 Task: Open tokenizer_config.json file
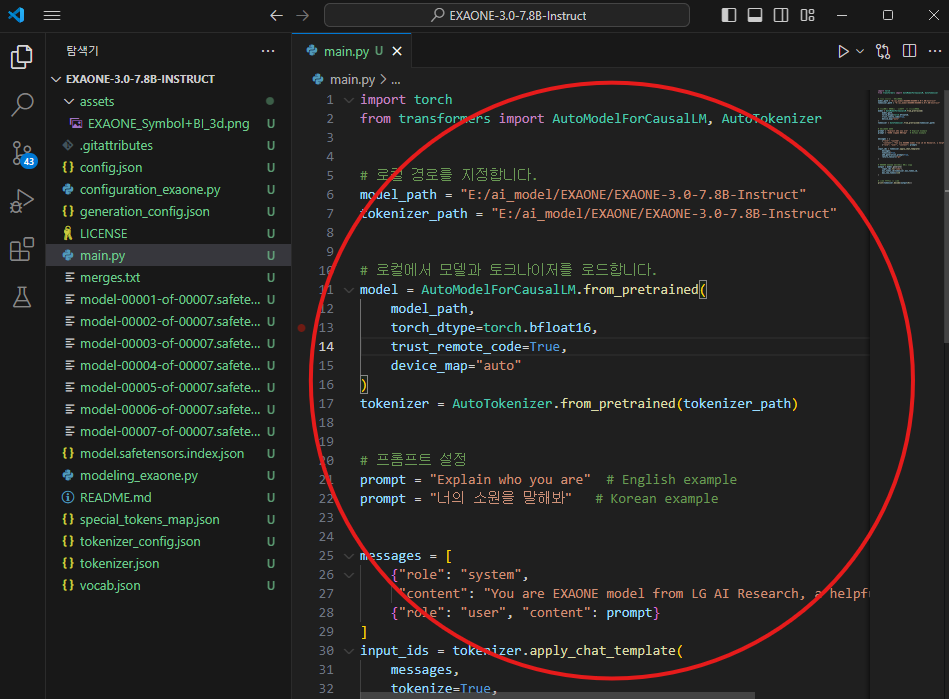[168, 542]
